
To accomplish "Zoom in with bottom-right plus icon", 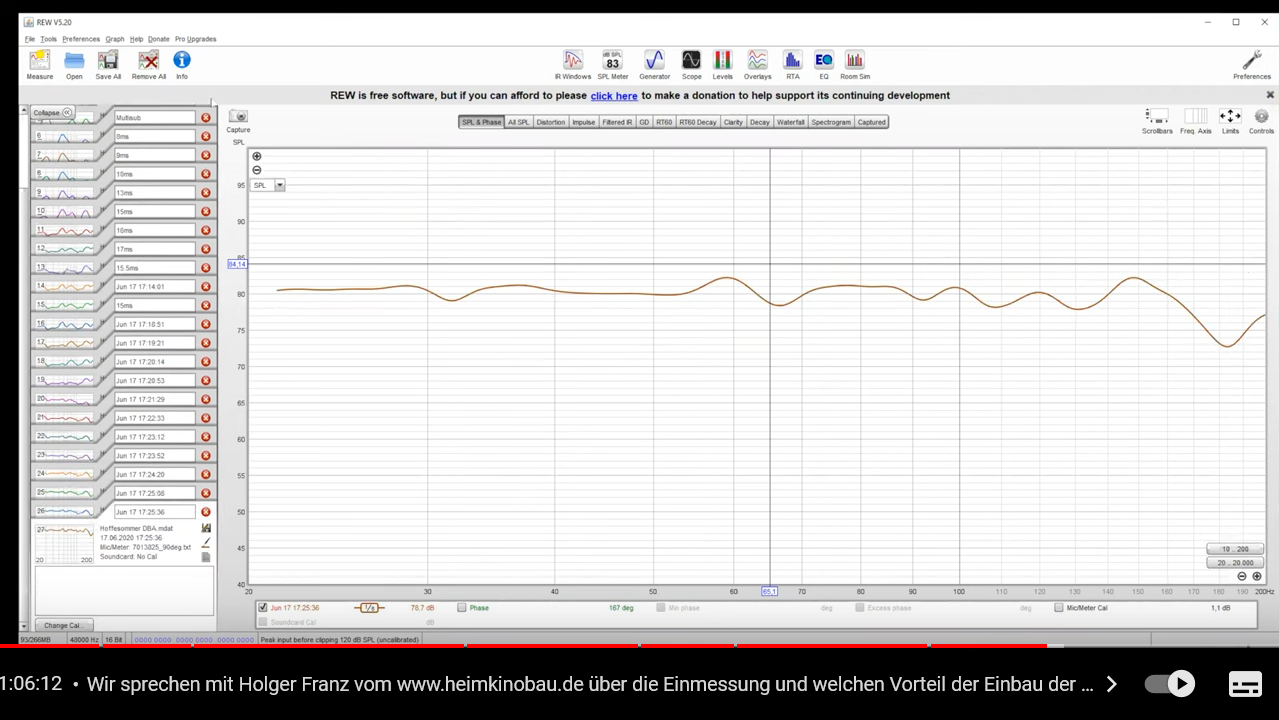I will tap(1257, 576).
